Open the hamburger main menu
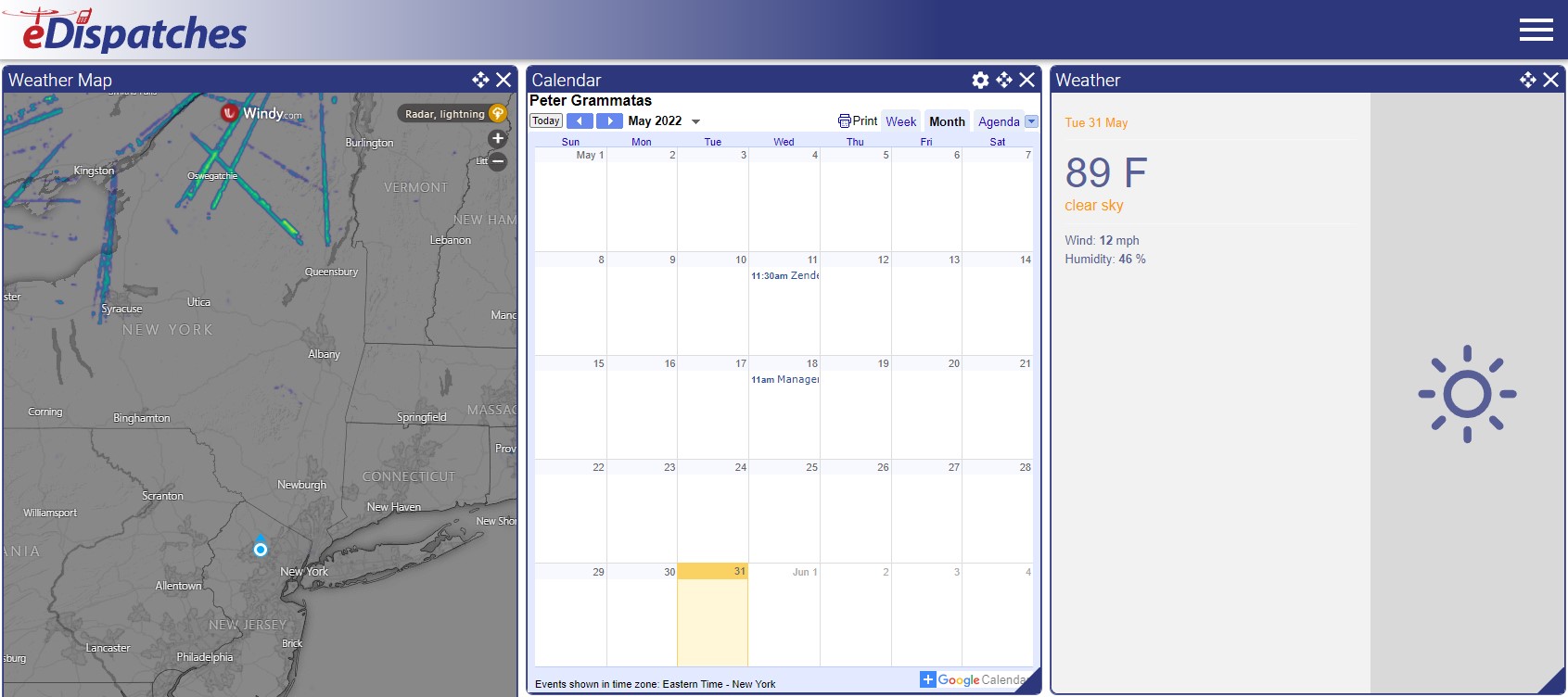This screenshot has width=1568, height=697. (x=1536, y=30)
